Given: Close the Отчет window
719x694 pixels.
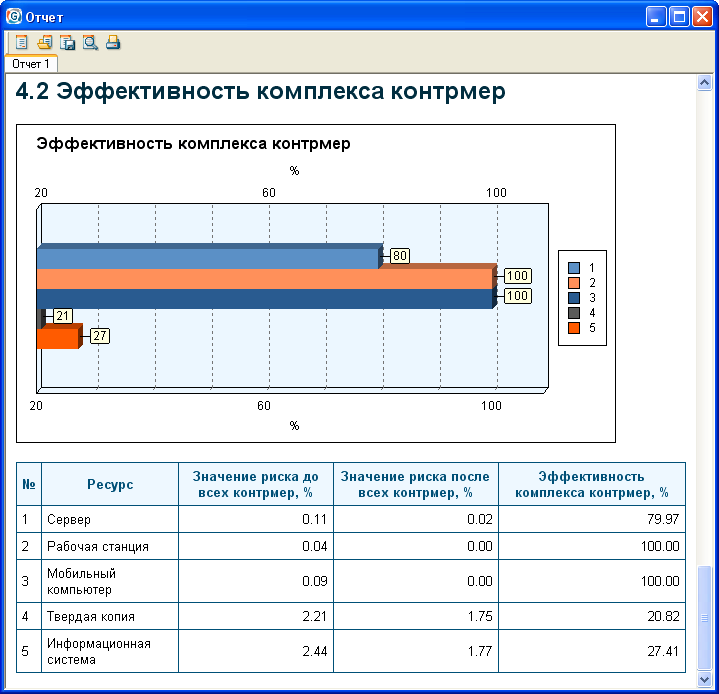Looking at the screenshot, I should point(702,17).
